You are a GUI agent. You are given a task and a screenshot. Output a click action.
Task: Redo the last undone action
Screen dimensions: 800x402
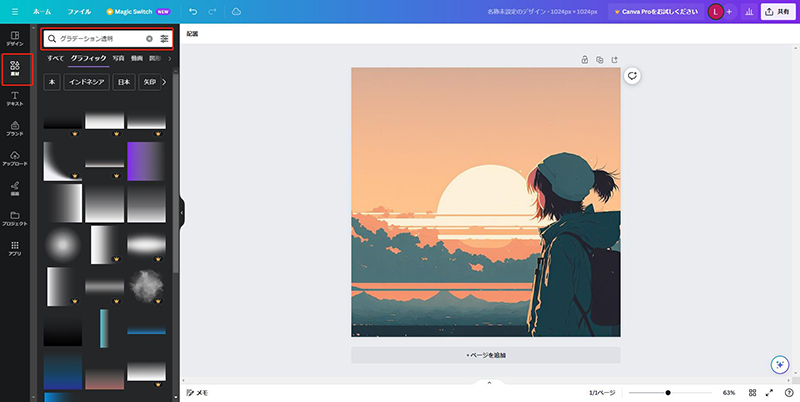(x=212, y=11)
